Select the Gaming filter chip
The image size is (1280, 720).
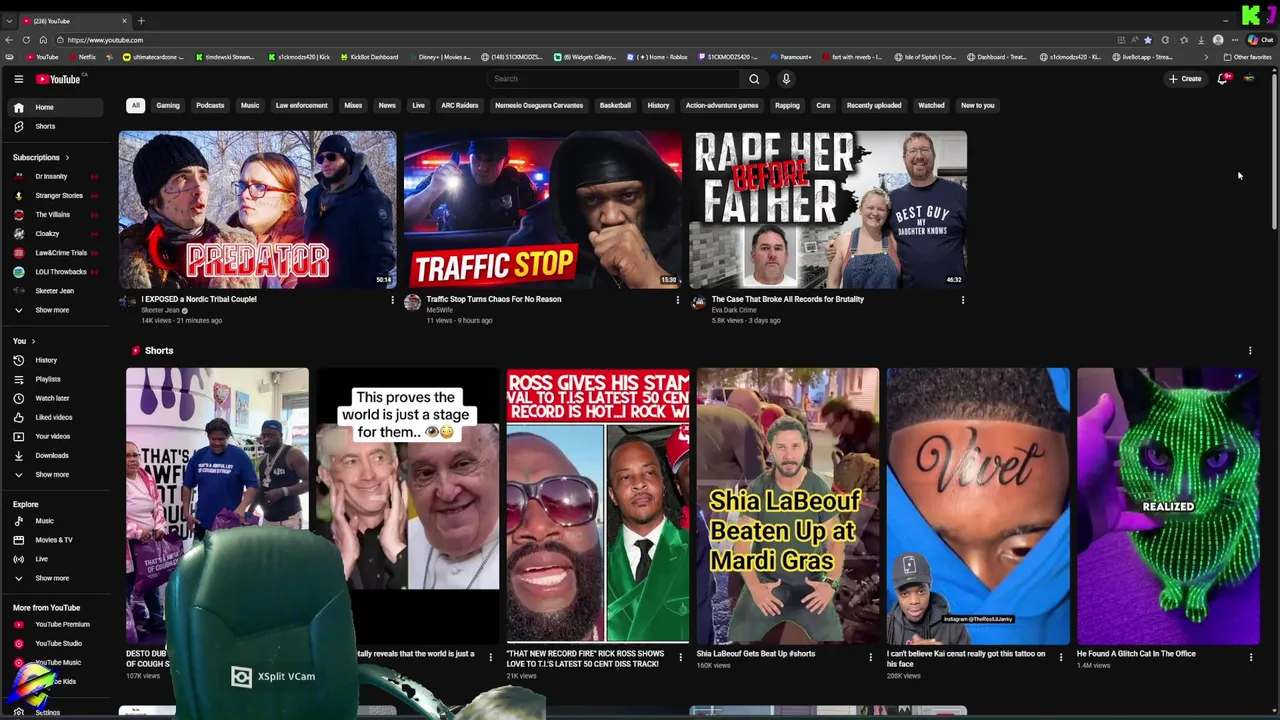(168, 105)
